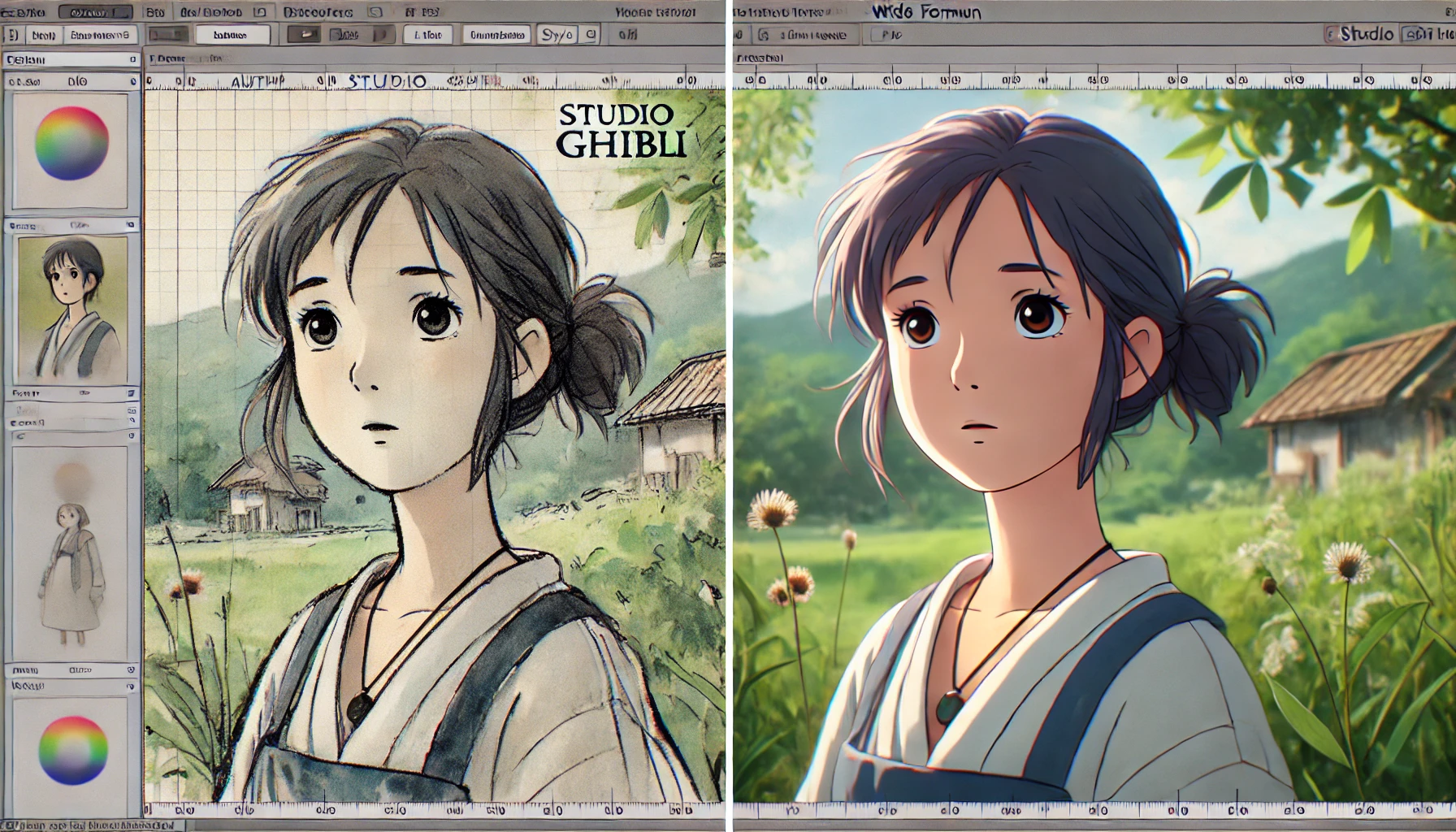
Task: Click the parenthesis icon at the toolbar's far left
Action: click(x=13, y=35)
